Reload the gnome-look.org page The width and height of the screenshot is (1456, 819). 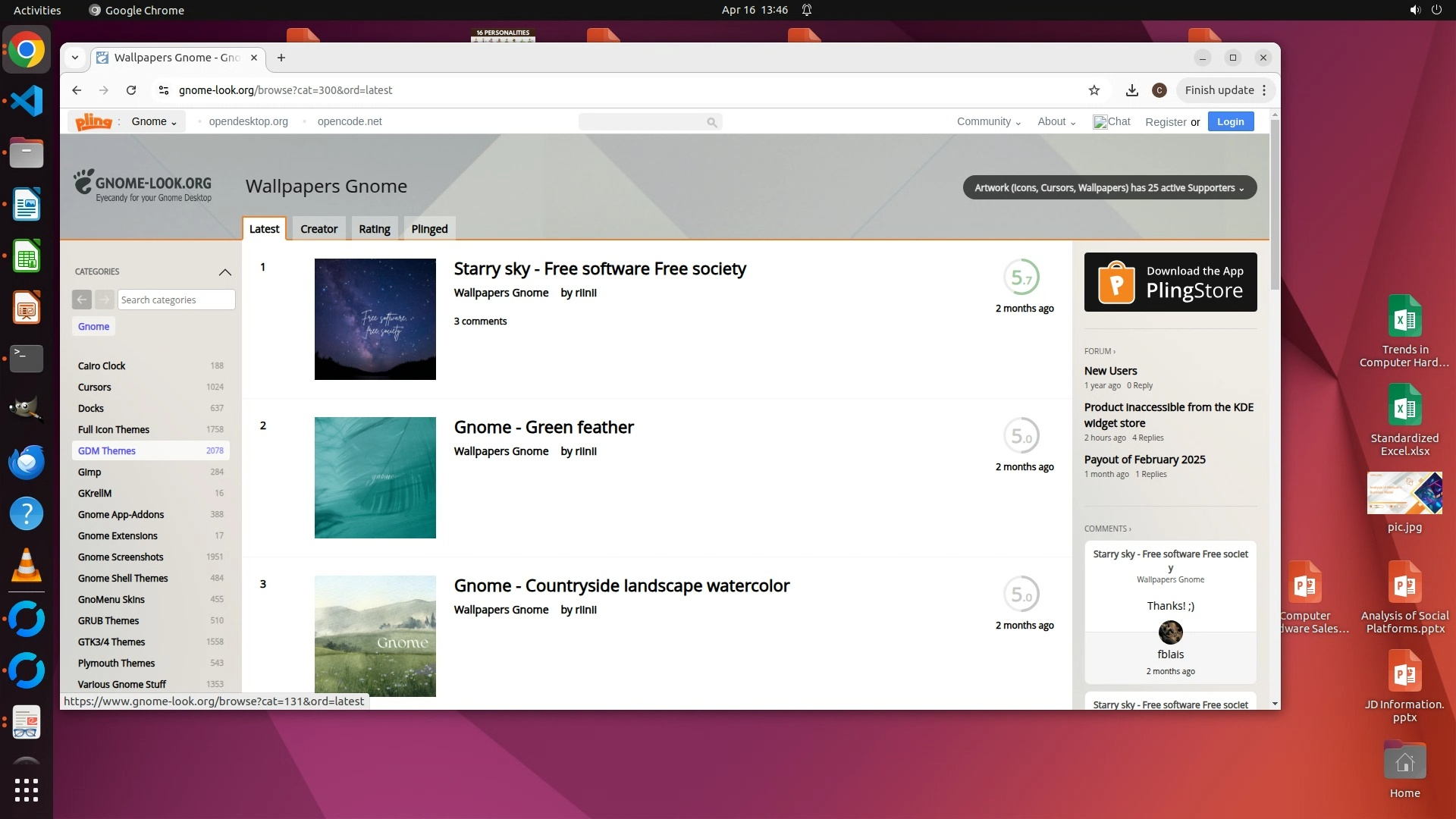[x=131, y=90]
